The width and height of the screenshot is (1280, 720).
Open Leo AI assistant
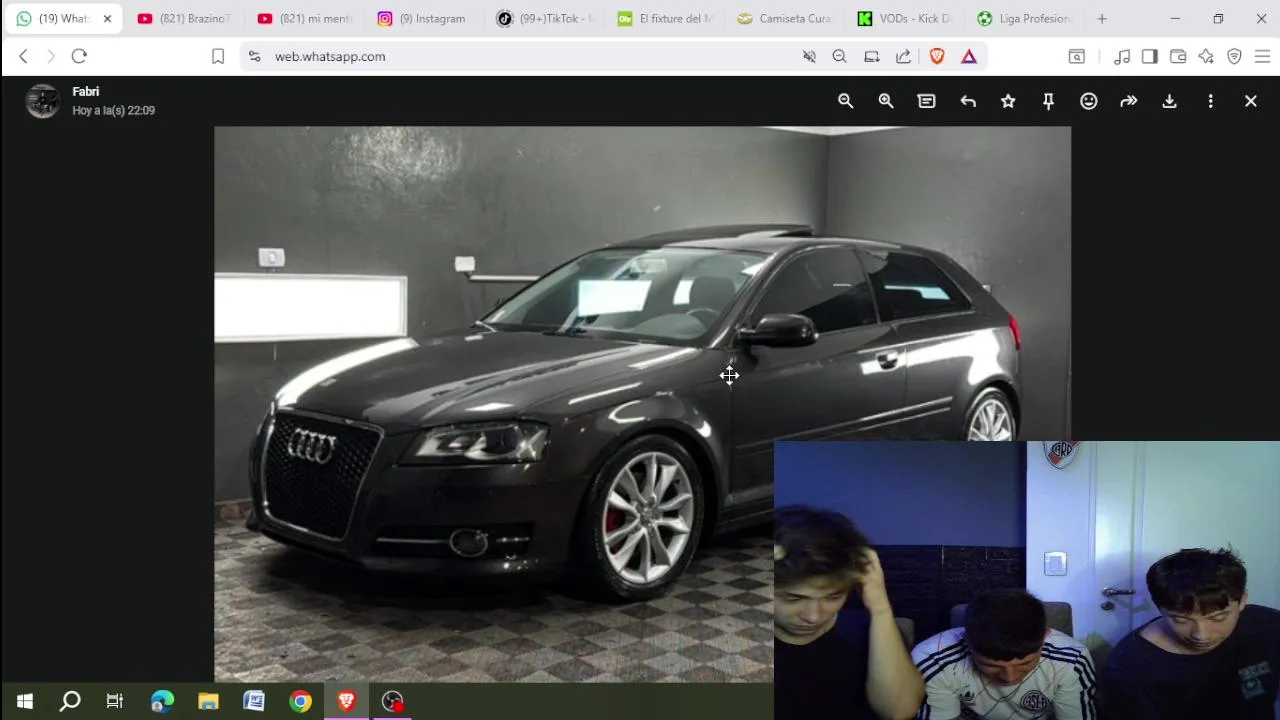1206,56
